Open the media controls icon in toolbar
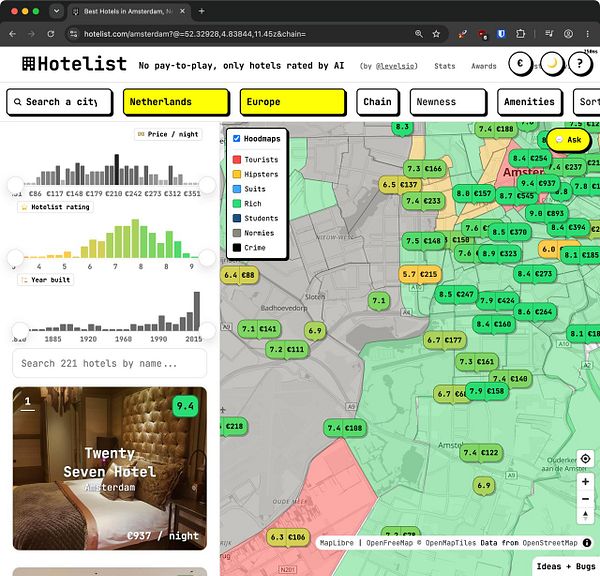Image resolution: width=600 pixels, height=576 pixels. pyautogui.click(x=549, y=34)
